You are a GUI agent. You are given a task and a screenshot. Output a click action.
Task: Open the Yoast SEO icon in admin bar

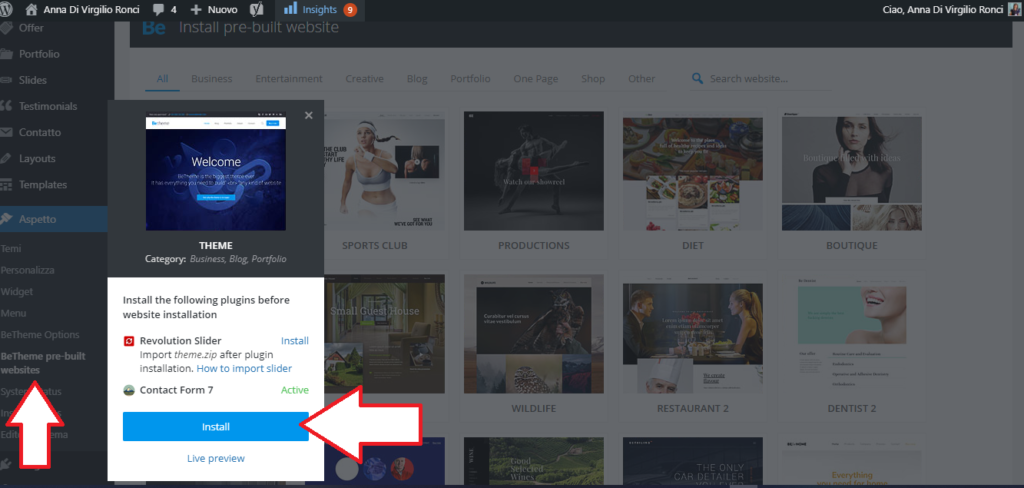click(257, 10)
